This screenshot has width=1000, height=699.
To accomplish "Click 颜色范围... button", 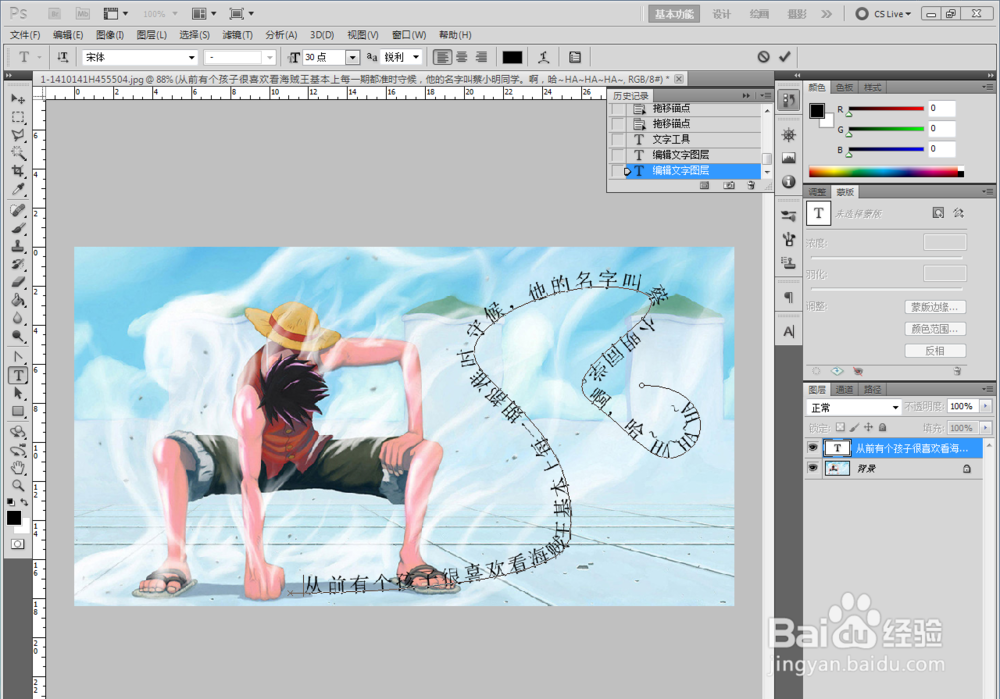I will coord(935,329).
